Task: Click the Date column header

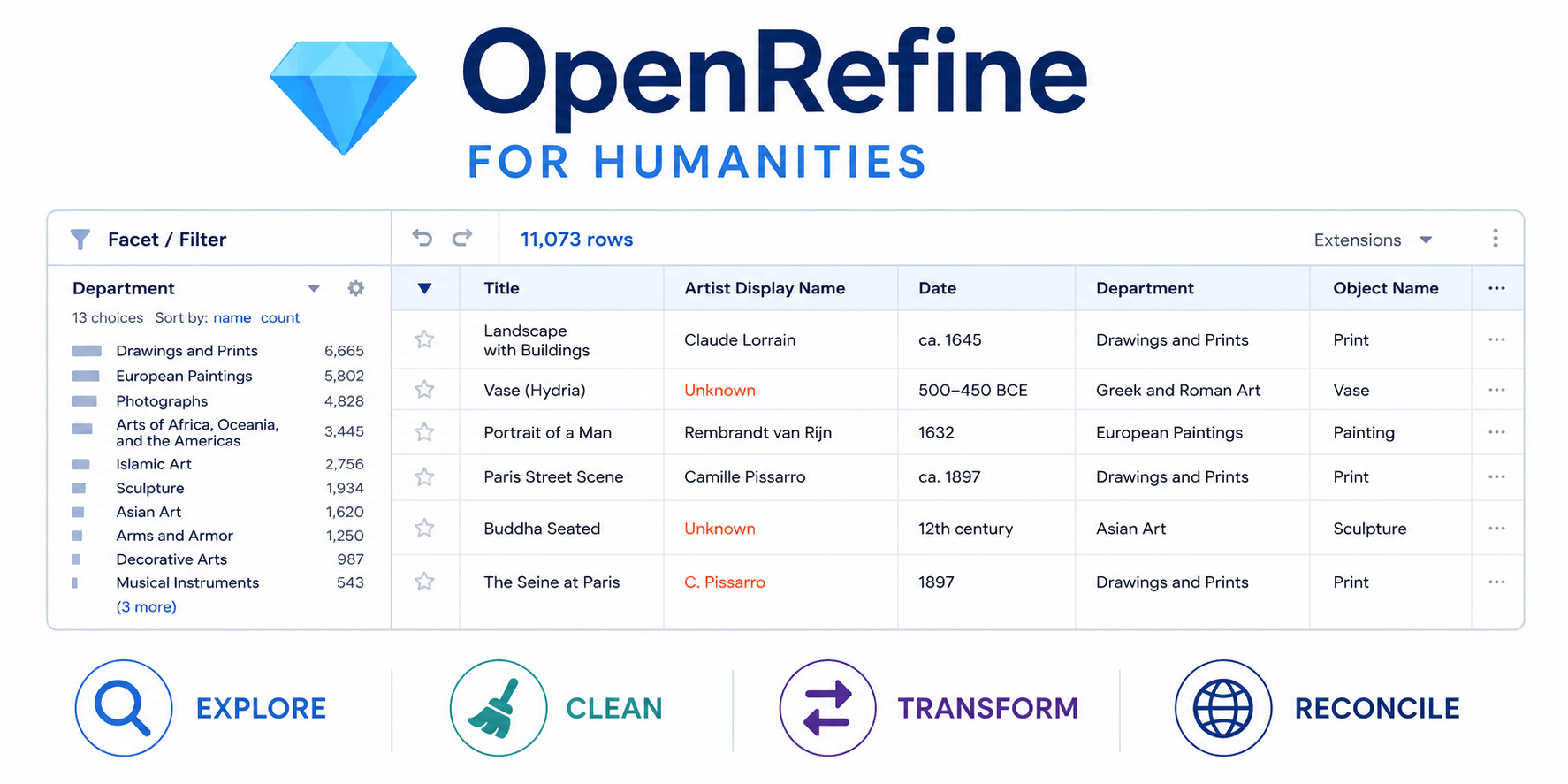Action: coord(937,288)
